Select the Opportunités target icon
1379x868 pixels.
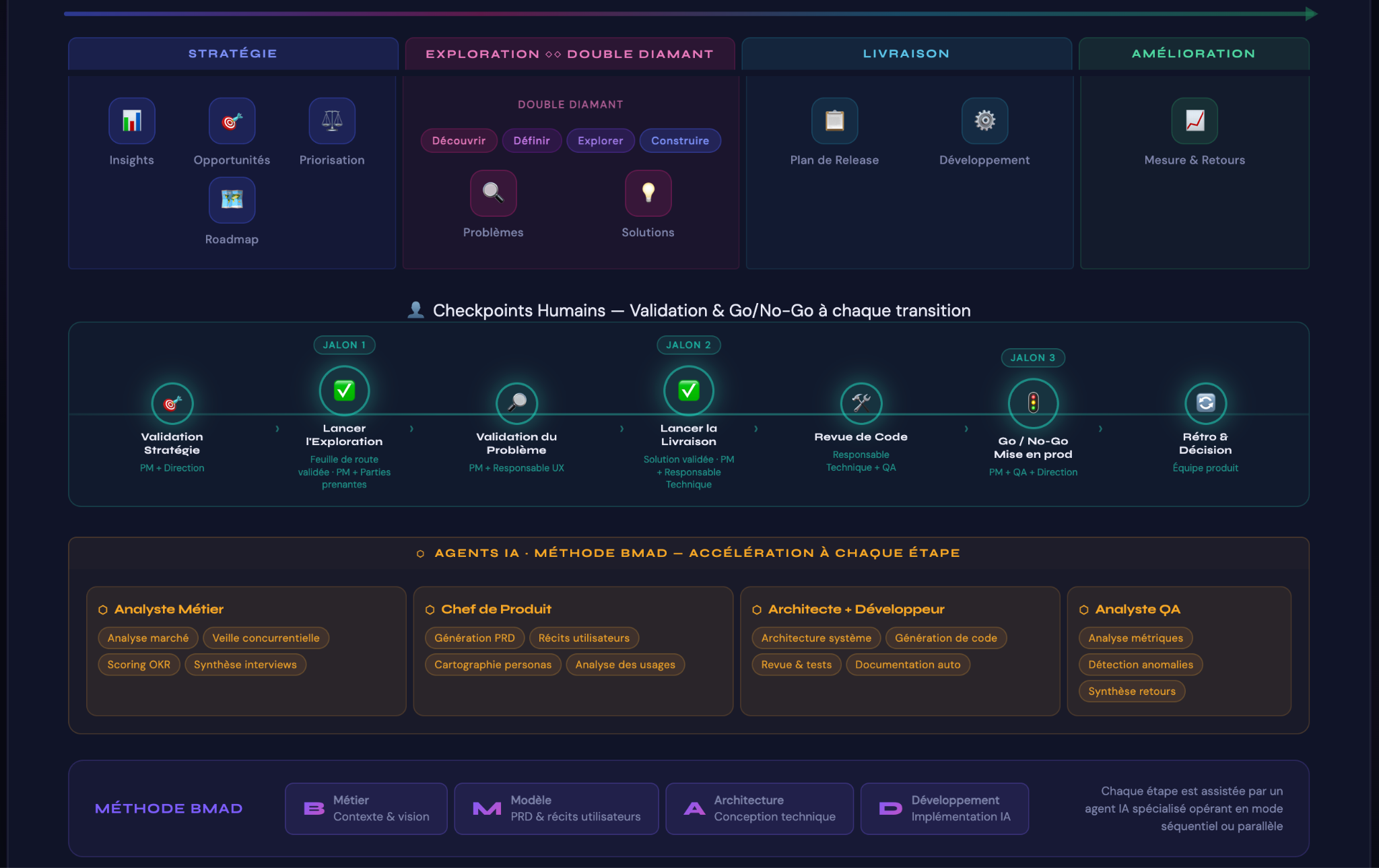pyautogui.click(x=232, y=121)
